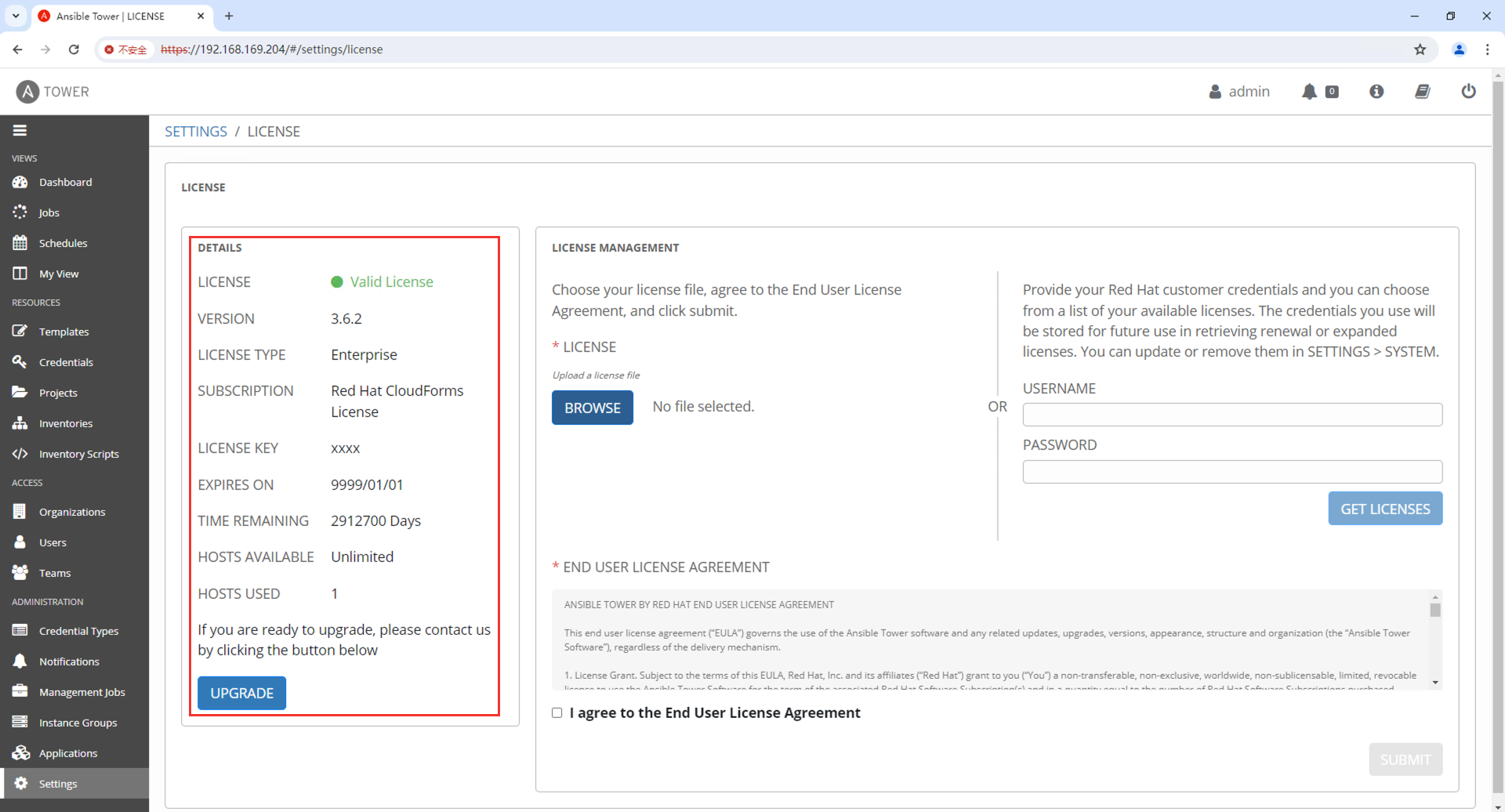
Task: Reload the page in browser
Action: point(74,49)
